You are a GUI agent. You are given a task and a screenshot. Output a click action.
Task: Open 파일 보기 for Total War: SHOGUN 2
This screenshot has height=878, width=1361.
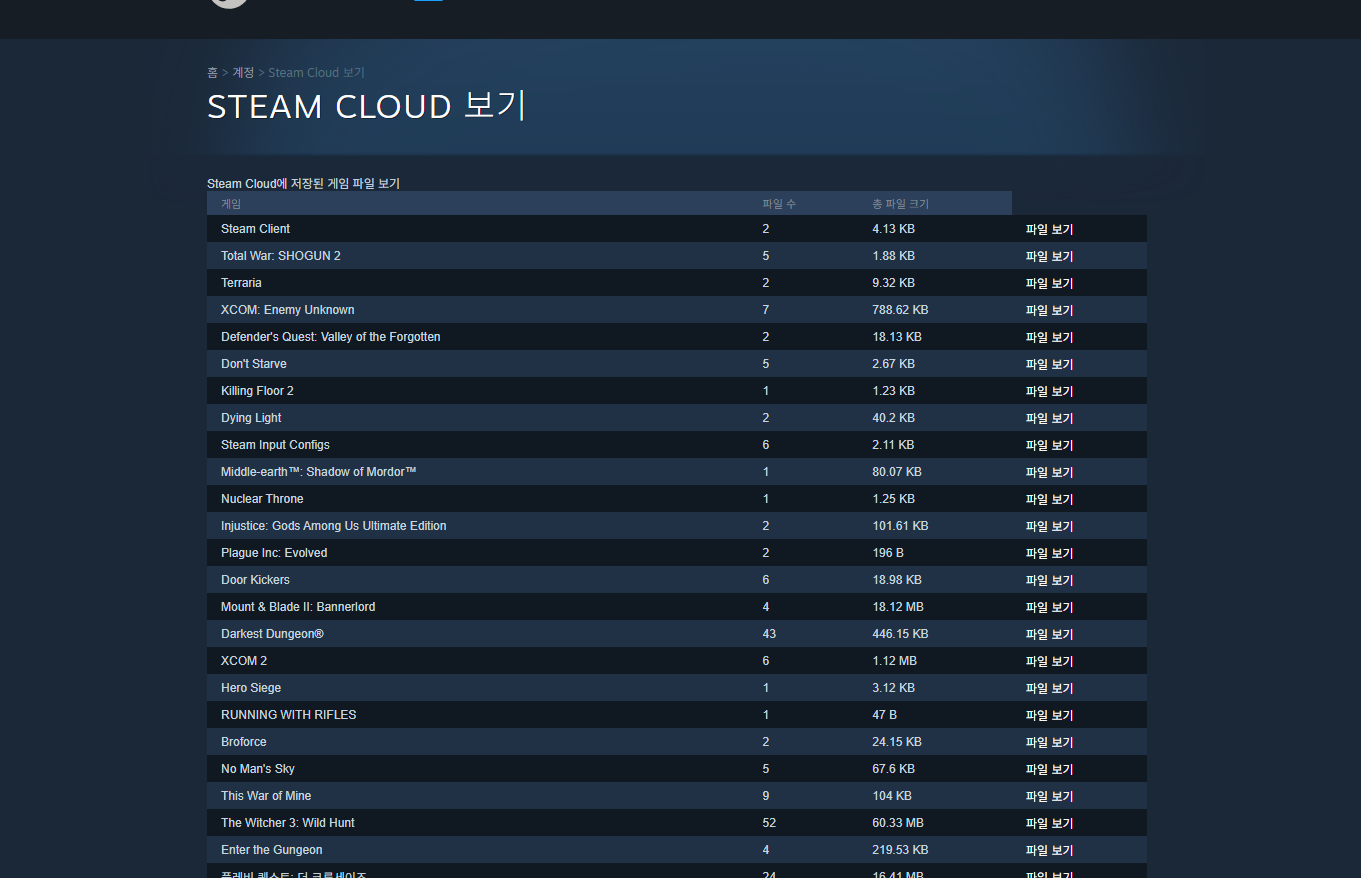[1049, 256]
